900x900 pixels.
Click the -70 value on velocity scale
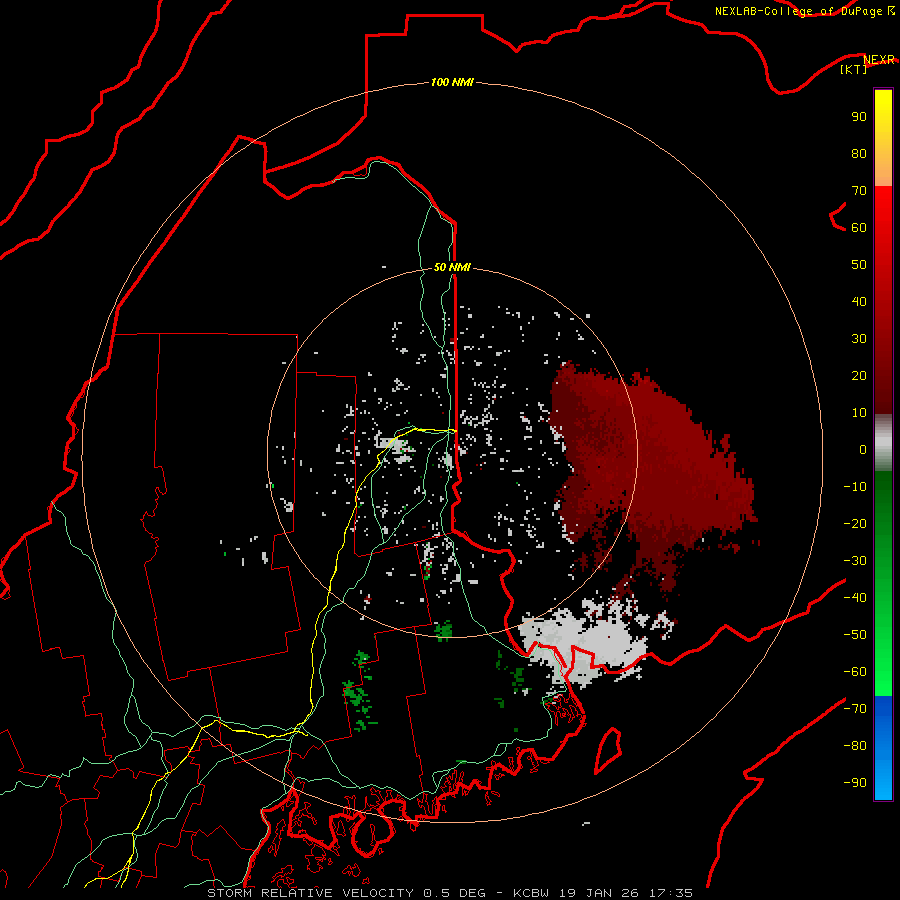[x=855, y=709]
